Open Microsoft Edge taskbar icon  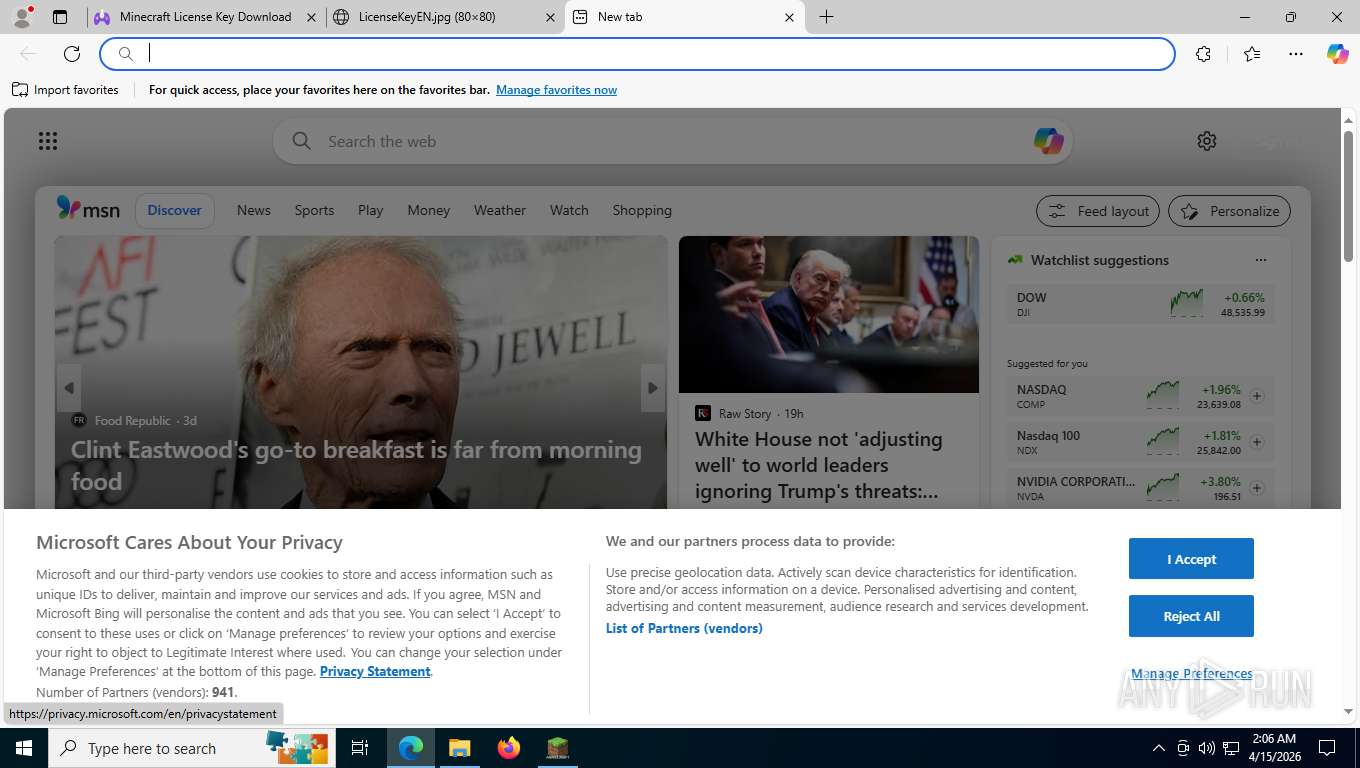[410, 748]
